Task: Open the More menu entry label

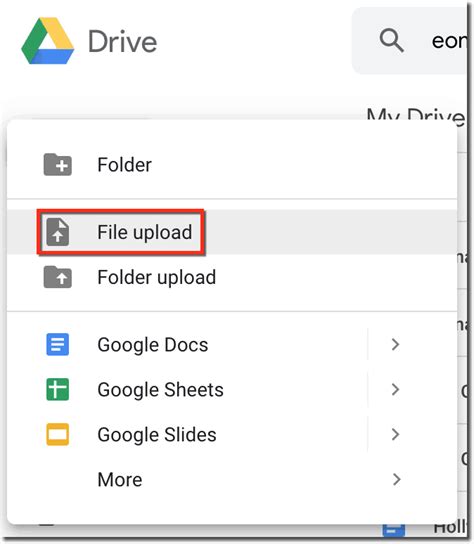Action: (120, 479)
